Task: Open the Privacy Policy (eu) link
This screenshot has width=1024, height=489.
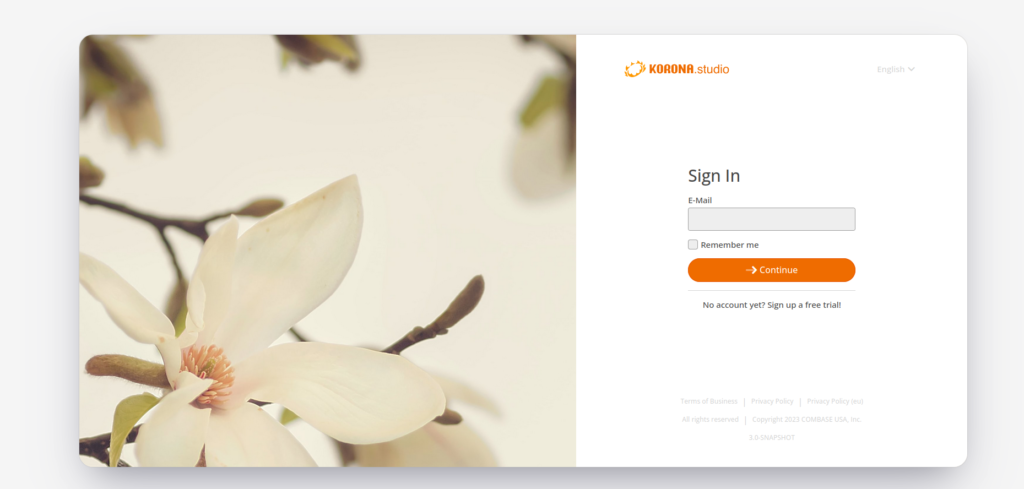Action: (x=835, y=402)
